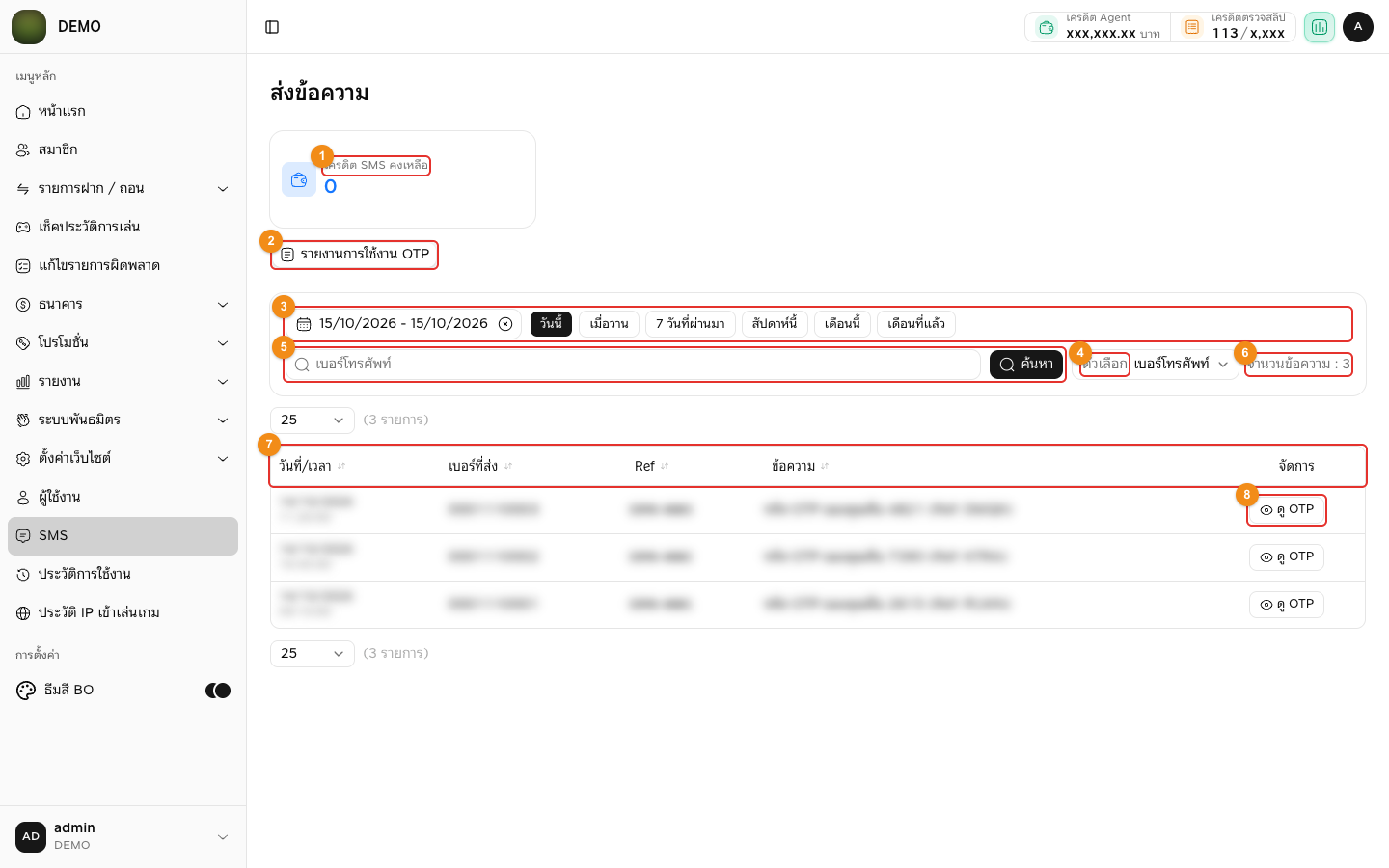The width and height of the screenshot is (1389, 868).
Task: Expand the ธนาคาร menu
Action: point(123,305)
